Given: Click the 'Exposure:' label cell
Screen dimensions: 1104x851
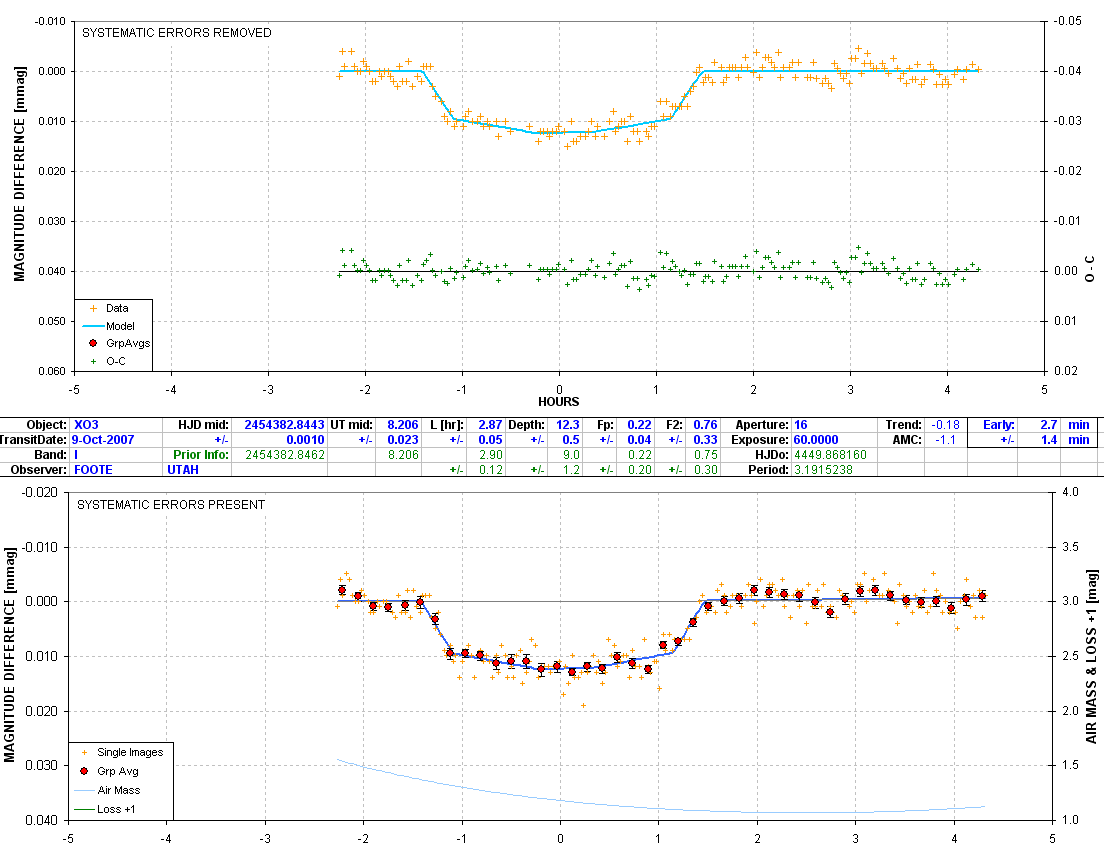Looking at the screenshot, I should click(760, 439).
